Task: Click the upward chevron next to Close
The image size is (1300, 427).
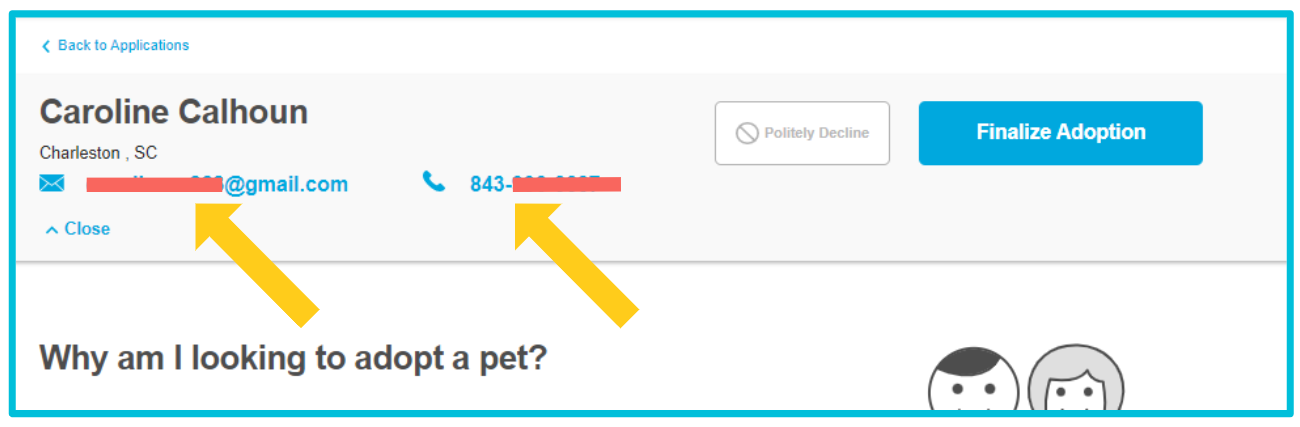Action: click(52, 230)
